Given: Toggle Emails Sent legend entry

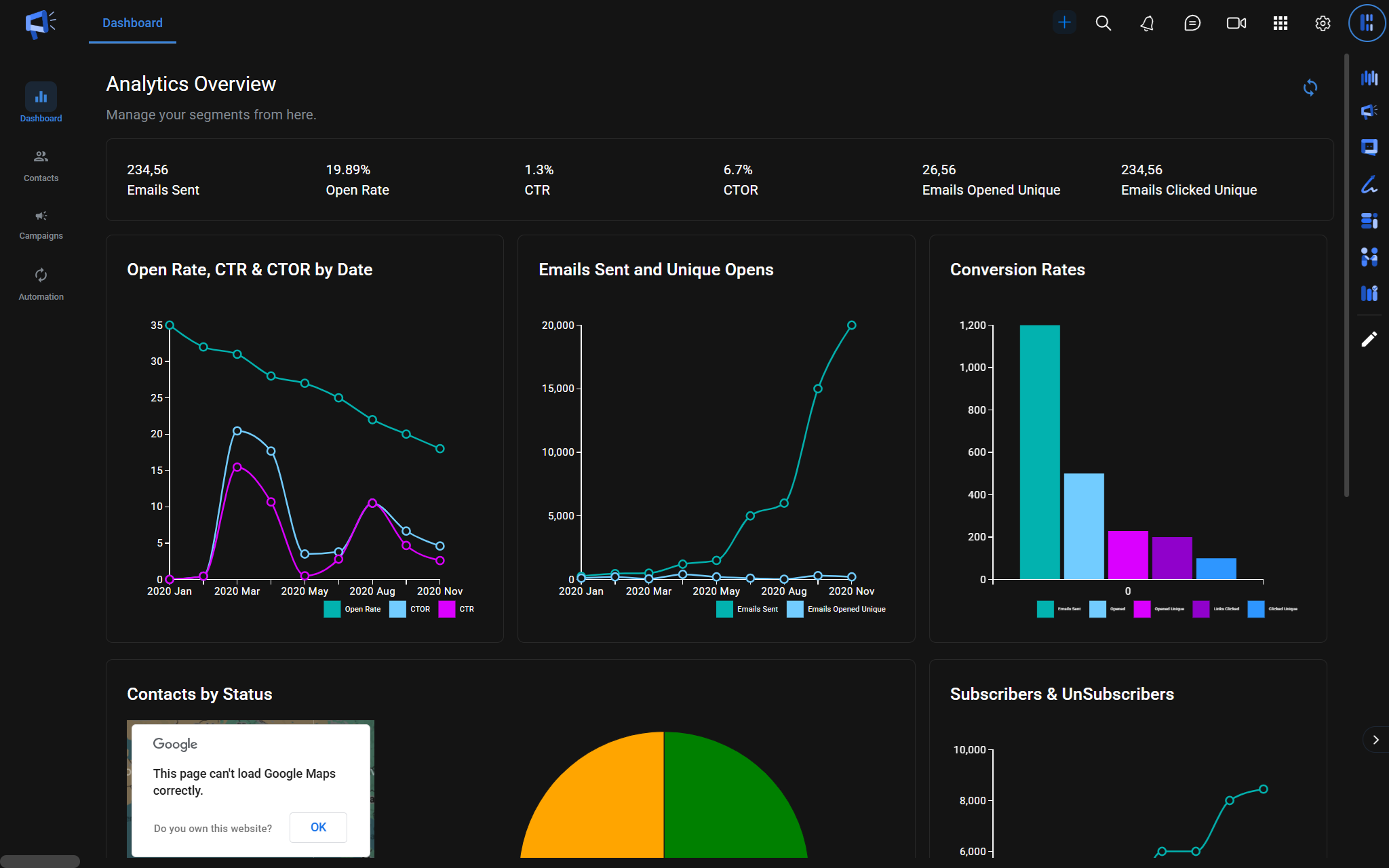Looking at the screenshot, I should (x=724, y=609).
